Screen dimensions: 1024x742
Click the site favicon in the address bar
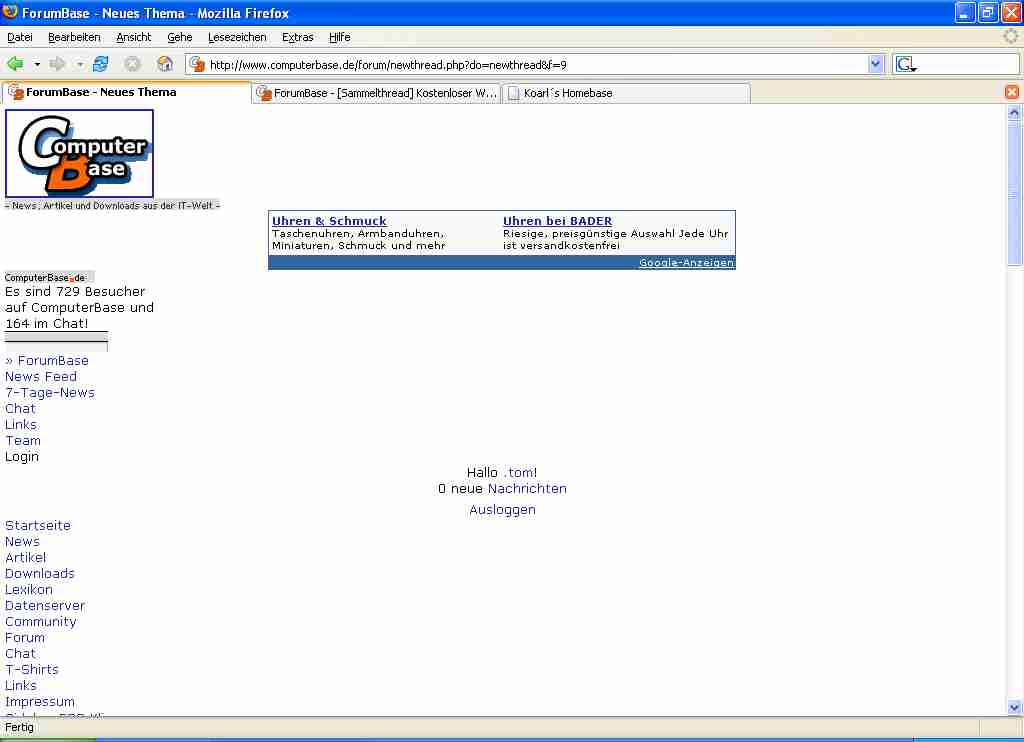(x=197, y=64)
